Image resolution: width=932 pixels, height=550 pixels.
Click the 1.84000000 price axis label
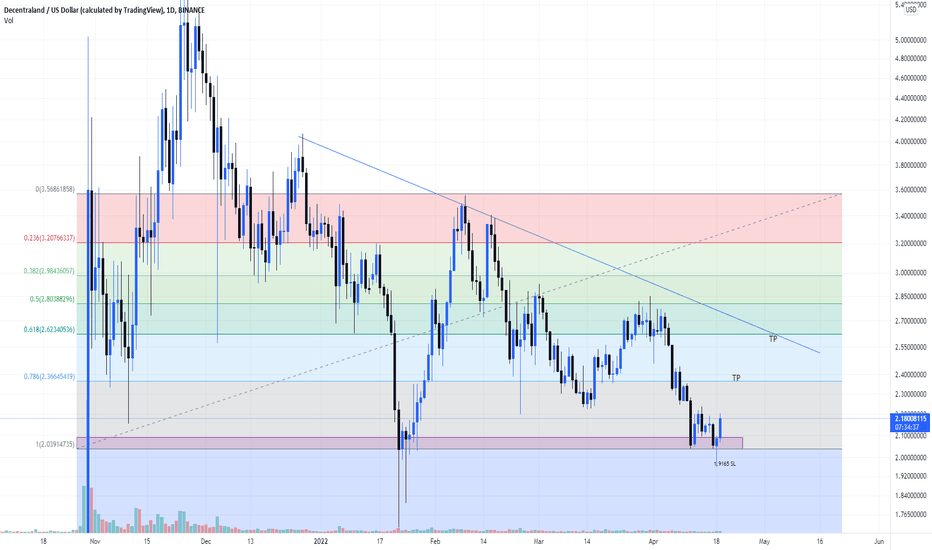(909, 495)
